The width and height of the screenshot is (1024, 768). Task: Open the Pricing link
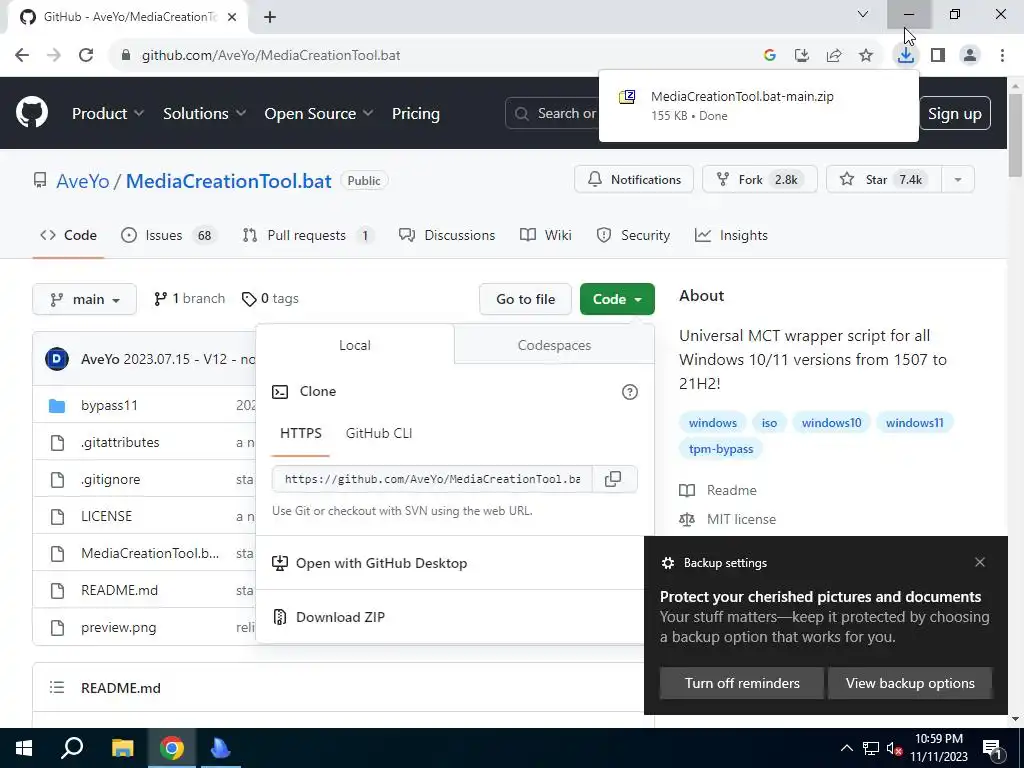point(415,114)
